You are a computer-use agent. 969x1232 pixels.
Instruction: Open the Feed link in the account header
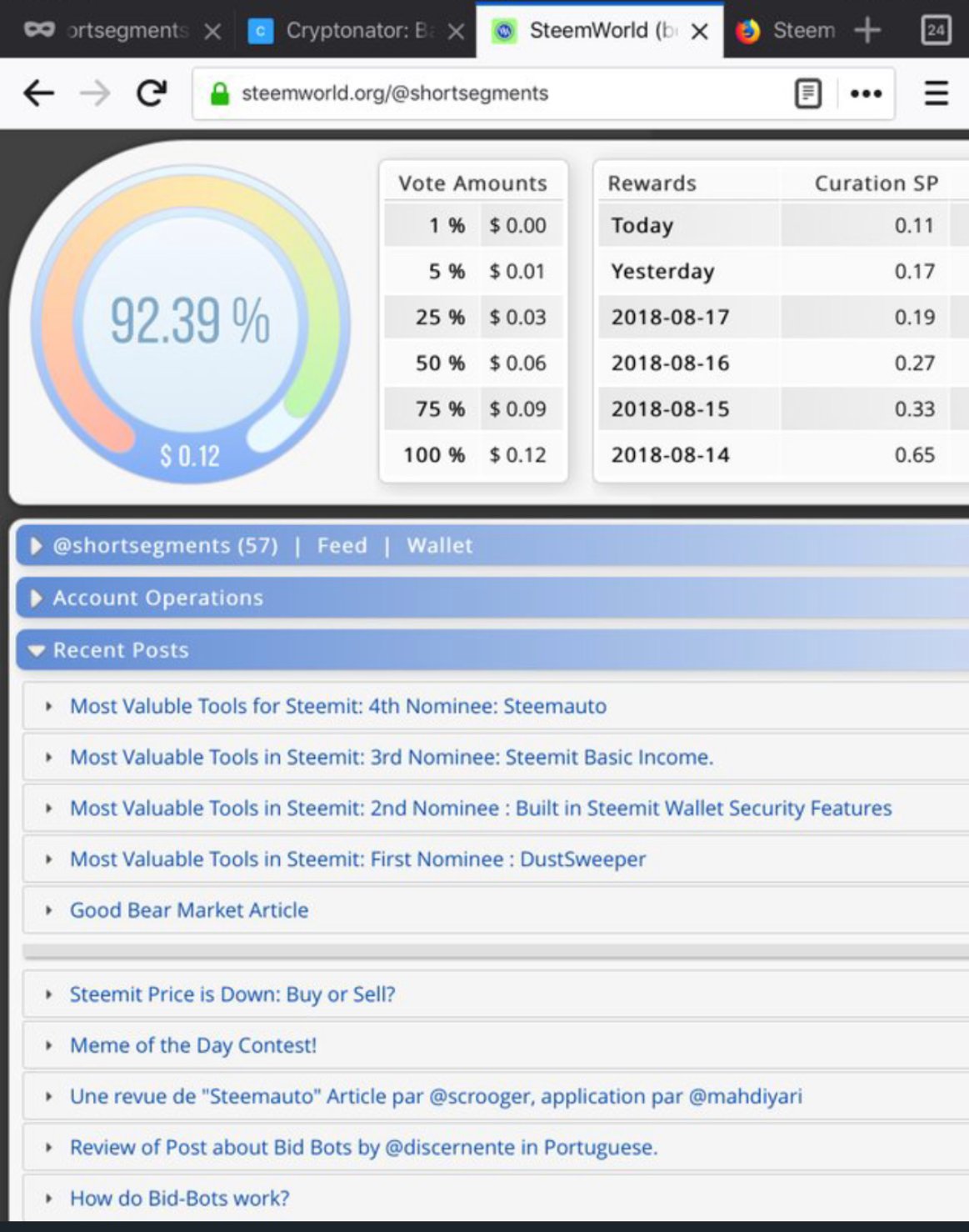point(342,545)
